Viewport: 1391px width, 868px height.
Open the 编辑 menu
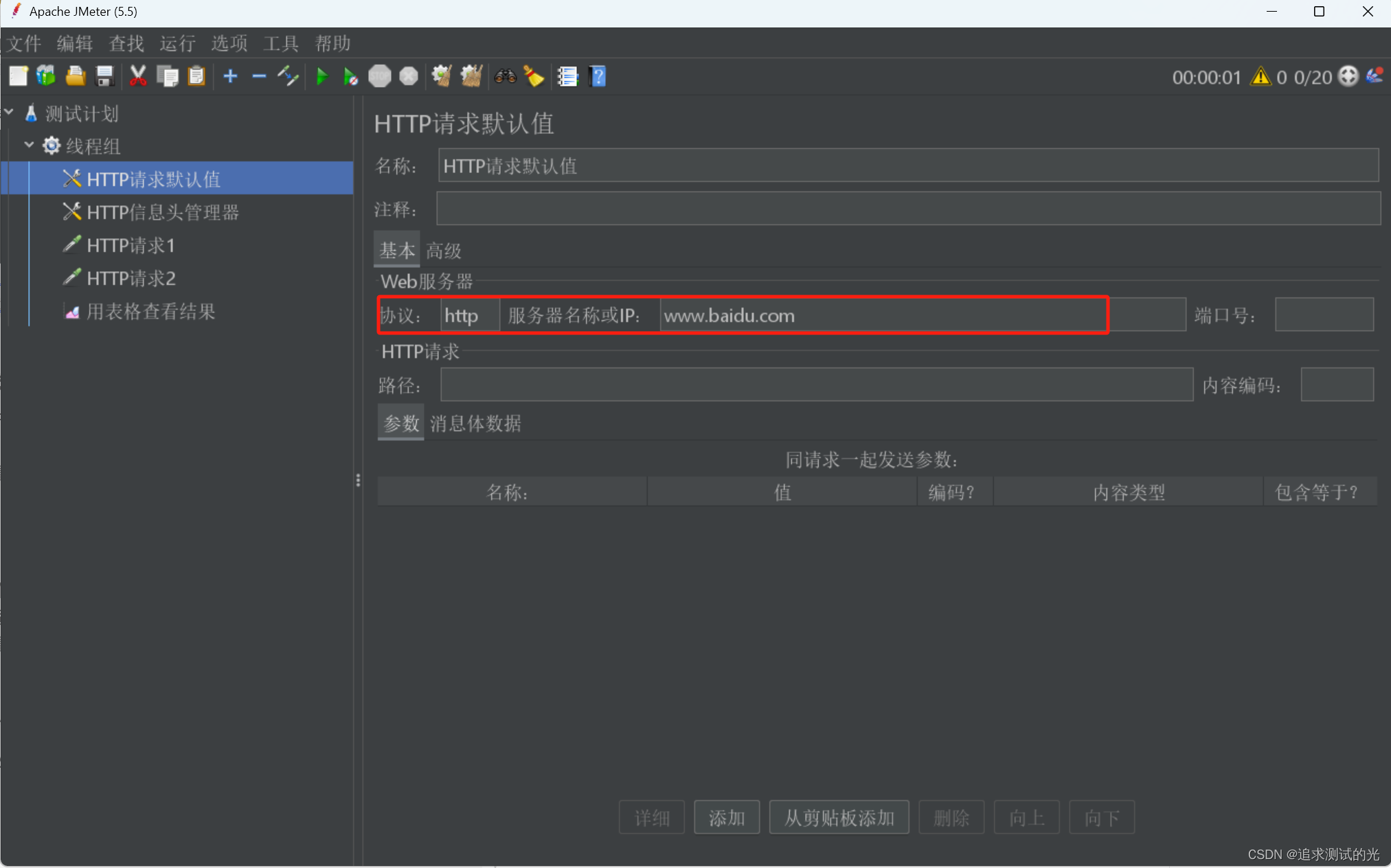pos(75,44)
